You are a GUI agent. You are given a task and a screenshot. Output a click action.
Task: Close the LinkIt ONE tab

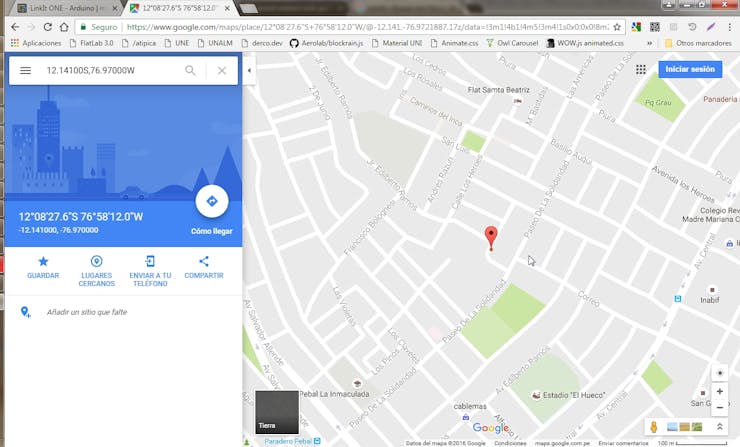click(115, 8)
